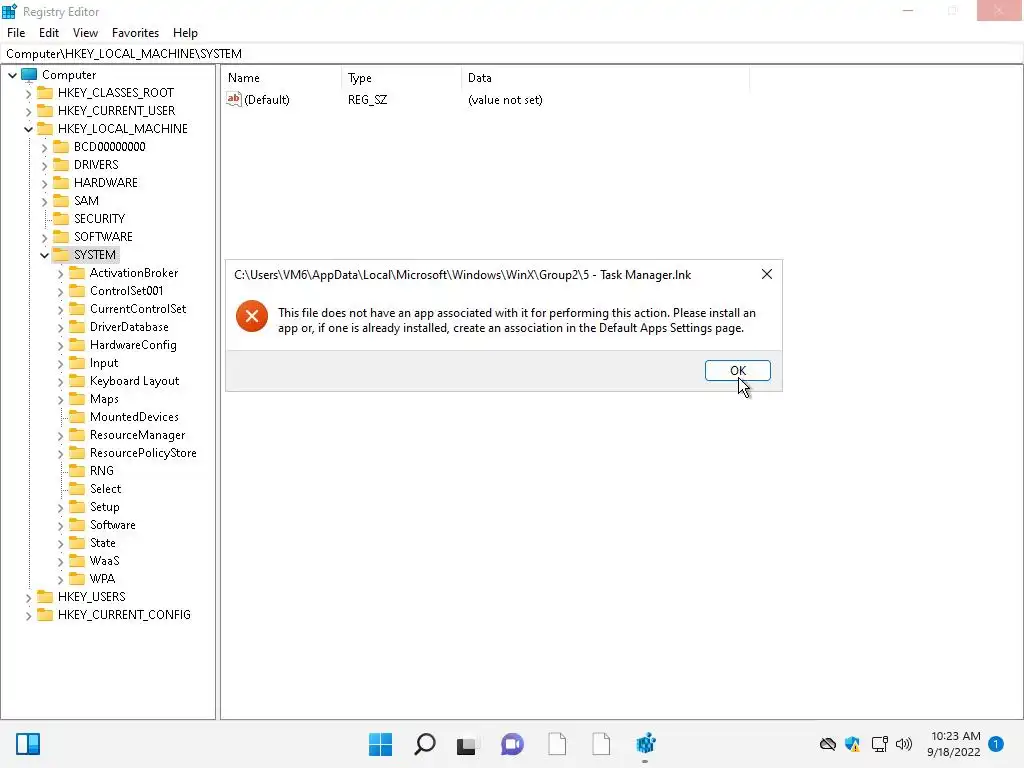Click the registry path address bar
The image size is (1024, 768).
[511, 54]
